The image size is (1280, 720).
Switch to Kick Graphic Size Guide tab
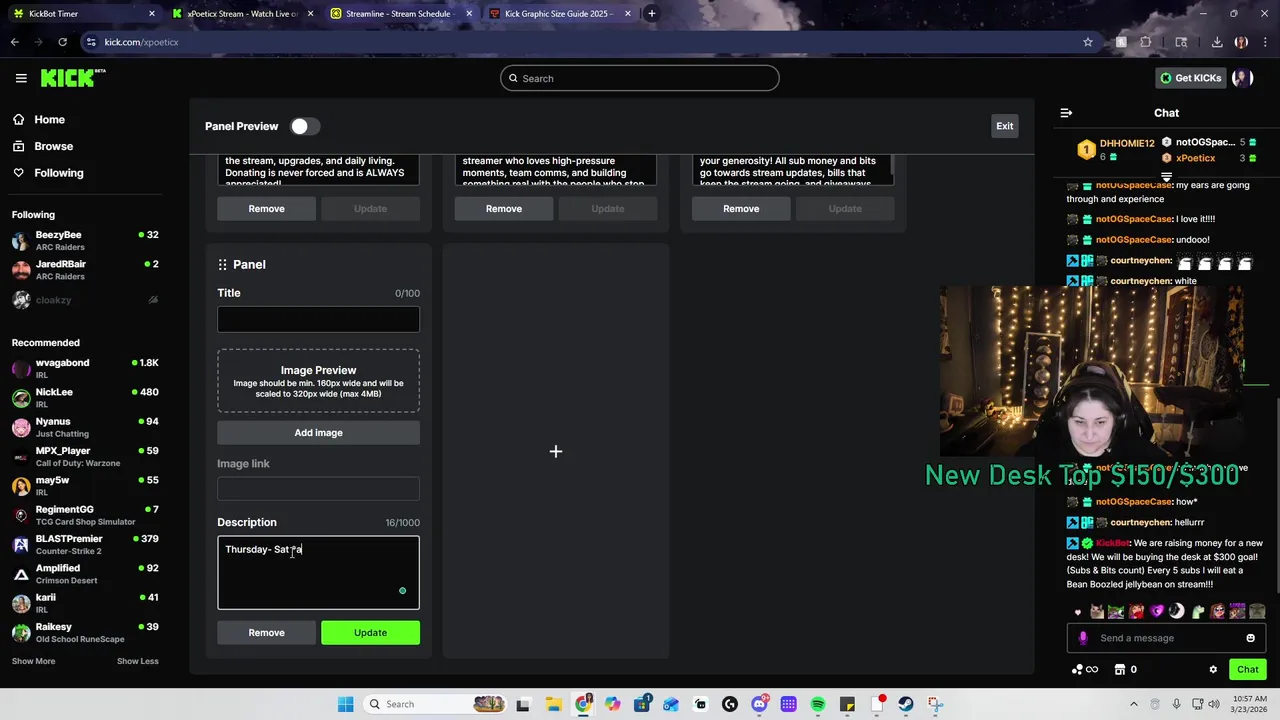[x=560, y=14]
